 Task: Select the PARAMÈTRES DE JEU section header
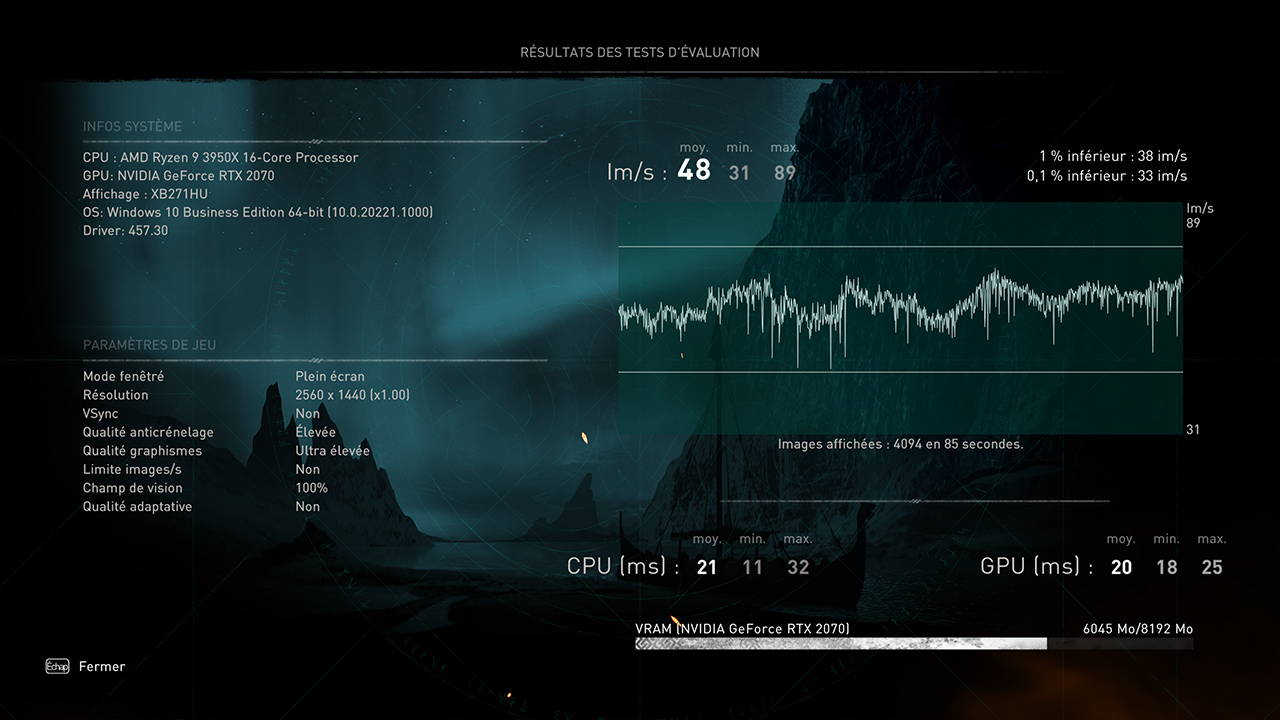tap(149, 345)
